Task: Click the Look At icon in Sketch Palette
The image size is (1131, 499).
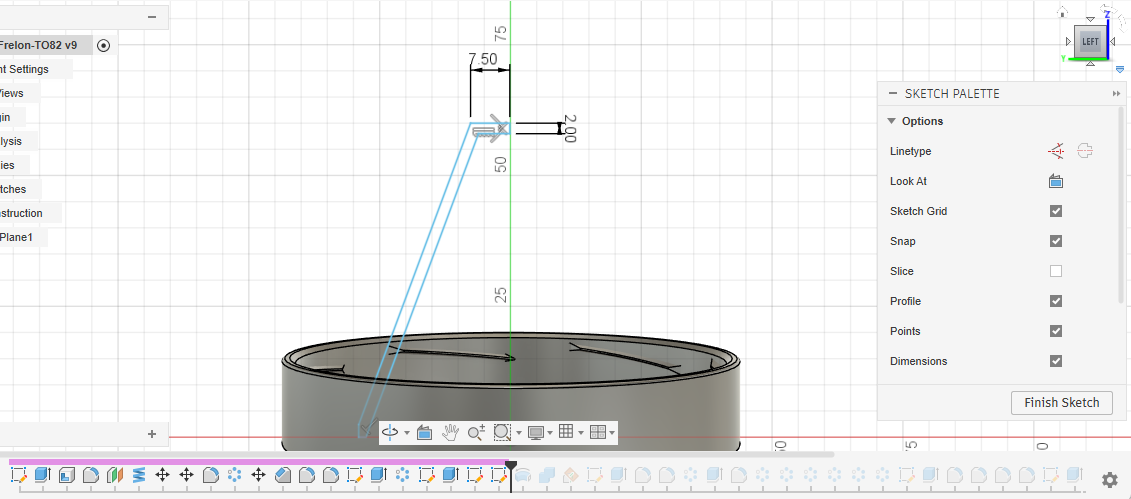Action: (x=1055, y=181)
